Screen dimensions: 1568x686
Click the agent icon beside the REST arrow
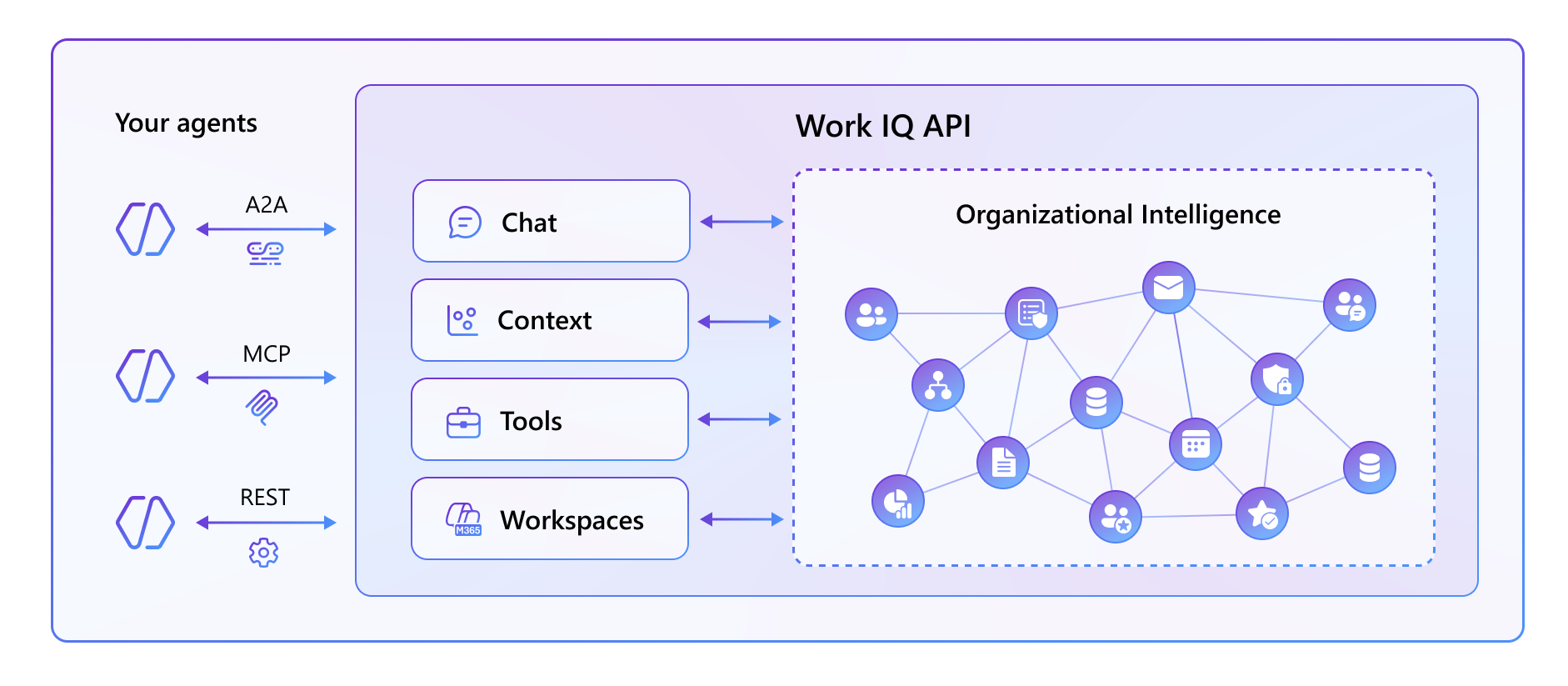145,523
